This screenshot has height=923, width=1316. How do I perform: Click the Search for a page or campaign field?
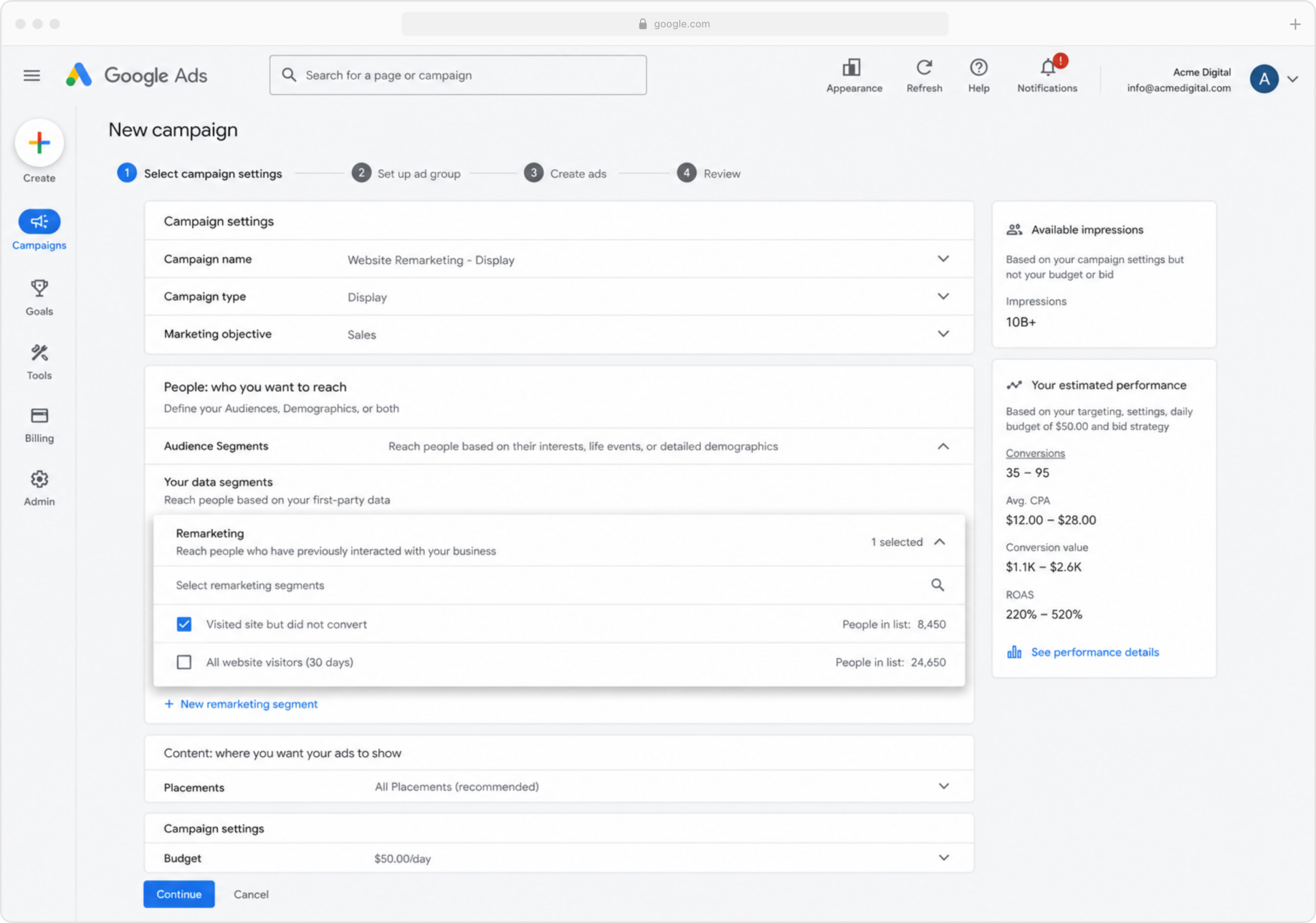(458, 75)
